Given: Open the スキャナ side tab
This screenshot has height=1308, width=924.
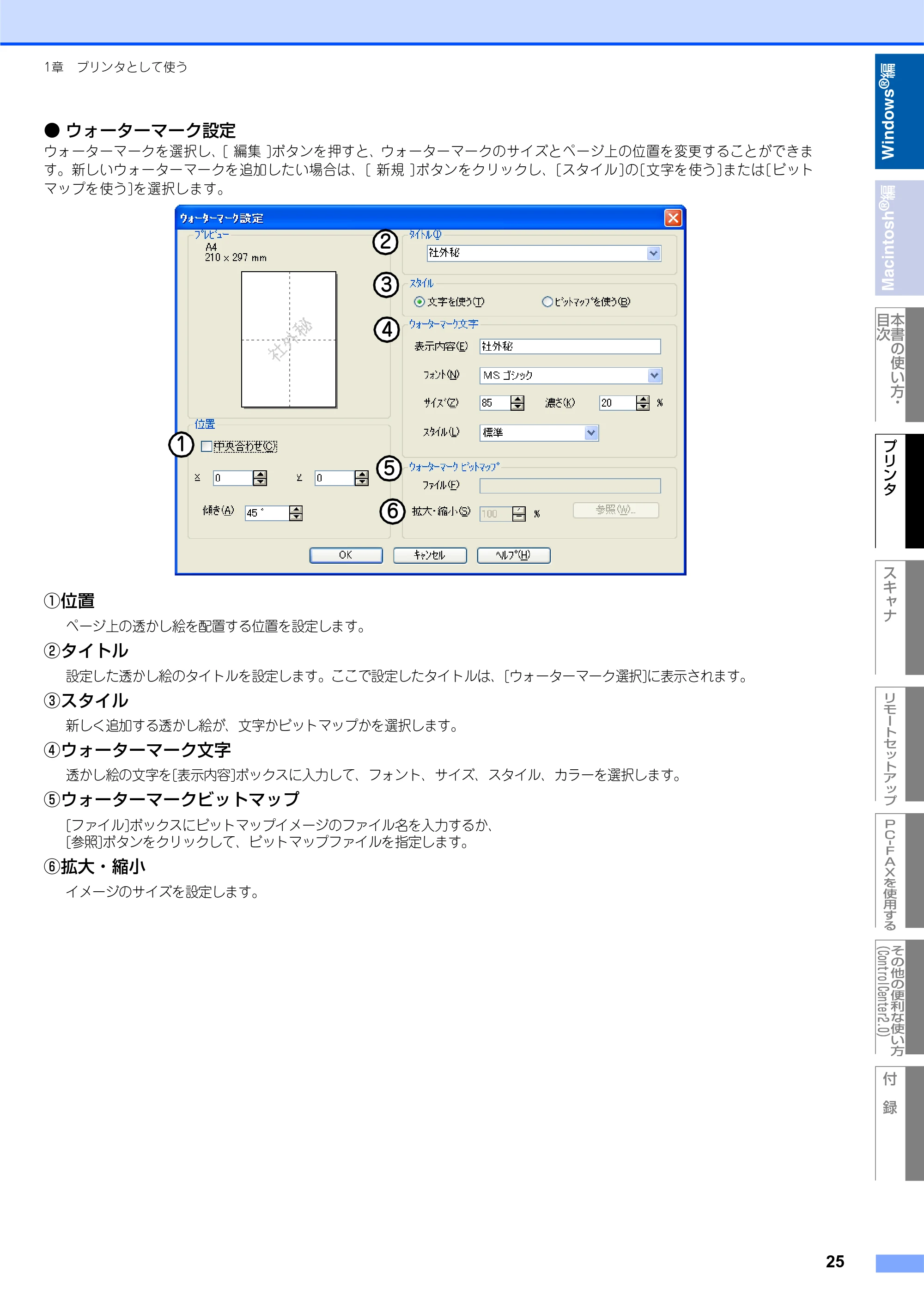Looking at the screenshot, I should [x=899, y=618].
